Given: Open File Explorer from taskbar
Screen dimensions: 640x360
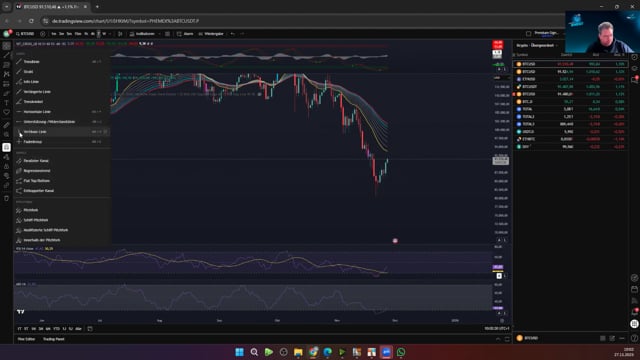Looking at the screenshot, I should [x=298, y=352].
